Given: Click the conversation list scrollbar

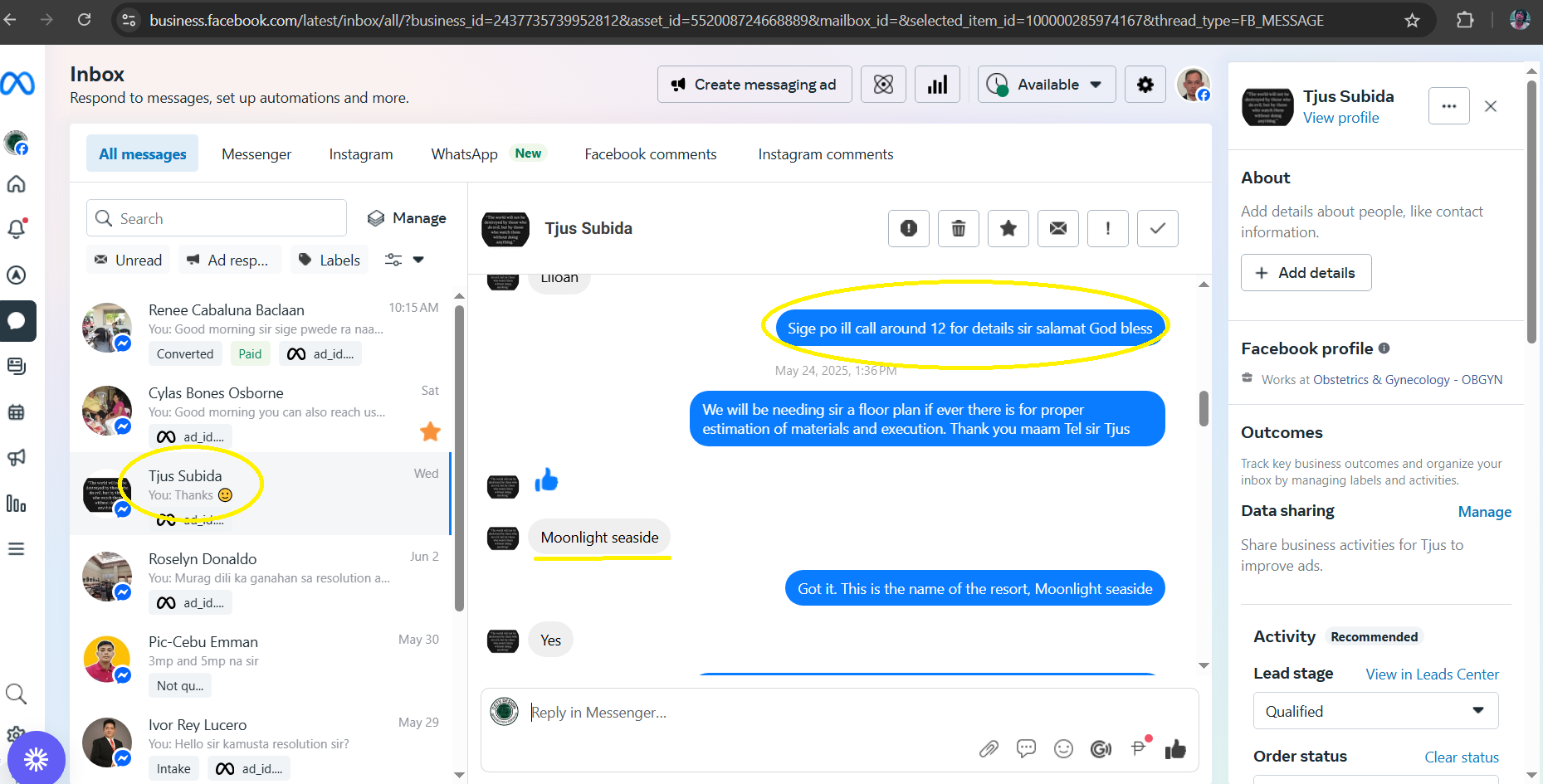Looking at the screenshot, I should click(459, 457).
